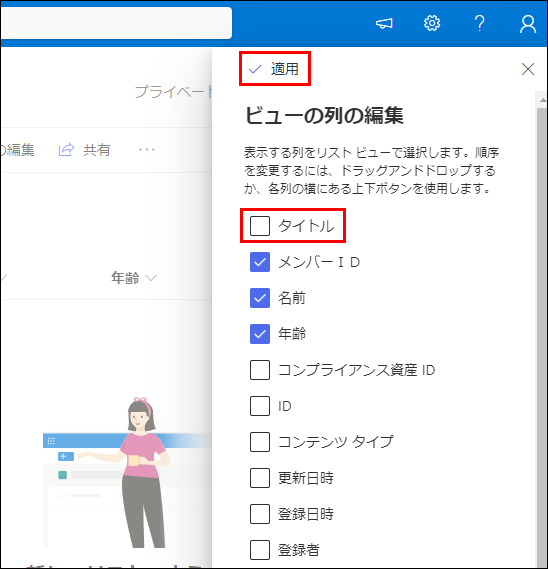Click the メンバーＩＤ column label
548x569 pixels.
pos(319,262)
